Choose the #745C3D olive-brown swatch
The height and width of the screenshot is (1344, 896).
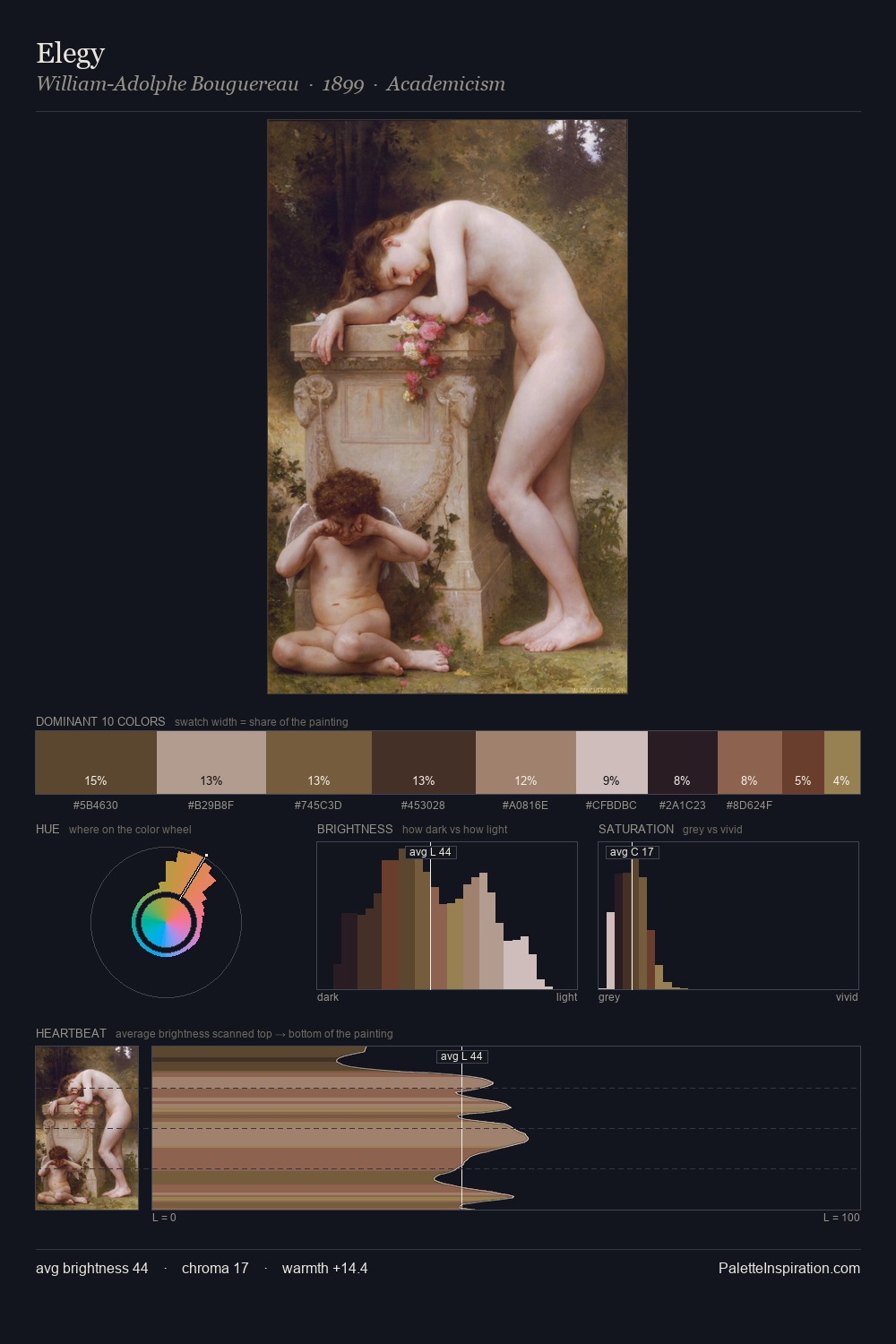pyautogui.click(x=319, y=762)
